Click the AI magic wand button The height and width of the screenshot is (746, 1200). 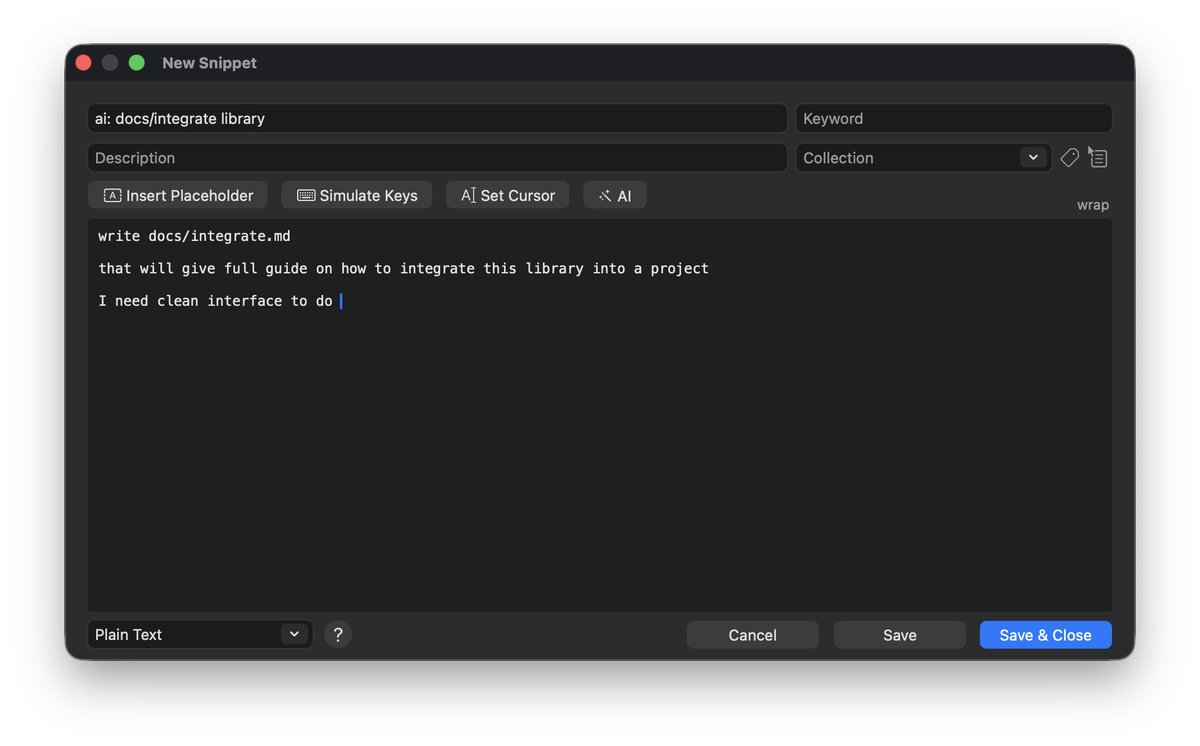(614, 195)
